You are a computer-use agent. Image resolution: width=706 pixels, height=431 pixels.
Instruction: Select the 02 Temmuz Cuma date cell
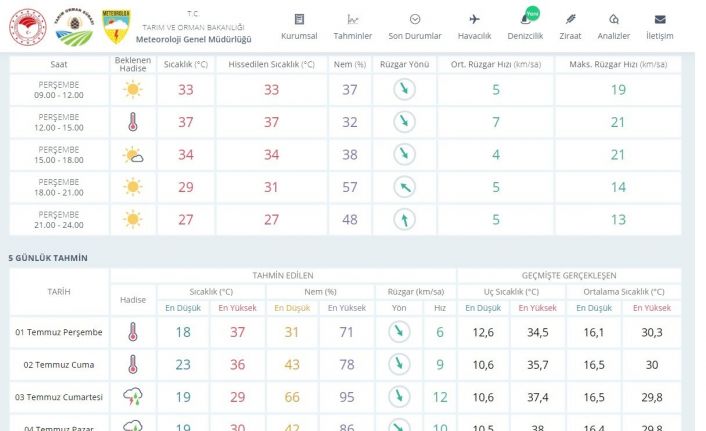59,365
